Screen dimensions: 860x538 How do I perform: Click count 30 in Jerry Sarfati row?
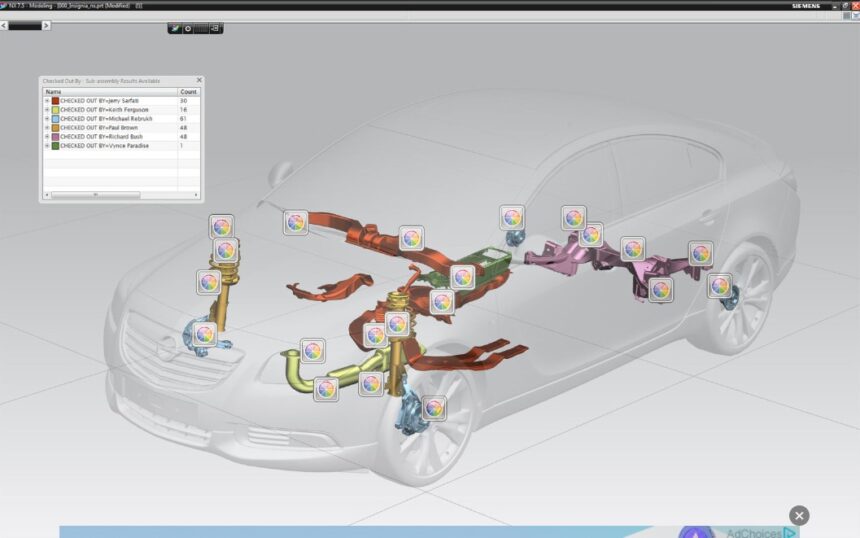[183, 101]
